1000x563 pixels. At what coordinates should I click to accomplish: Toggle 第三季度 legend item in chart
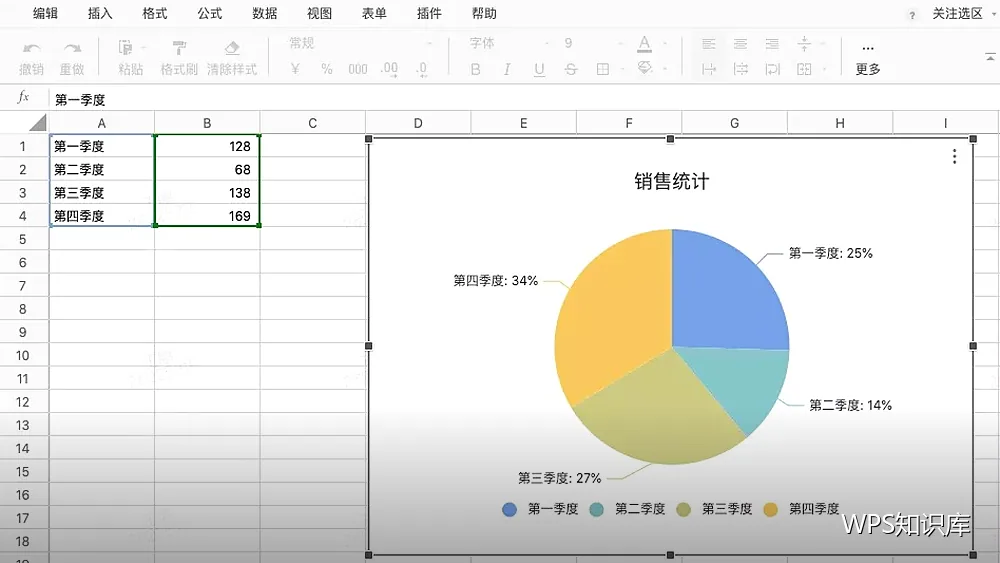(714, 509)
